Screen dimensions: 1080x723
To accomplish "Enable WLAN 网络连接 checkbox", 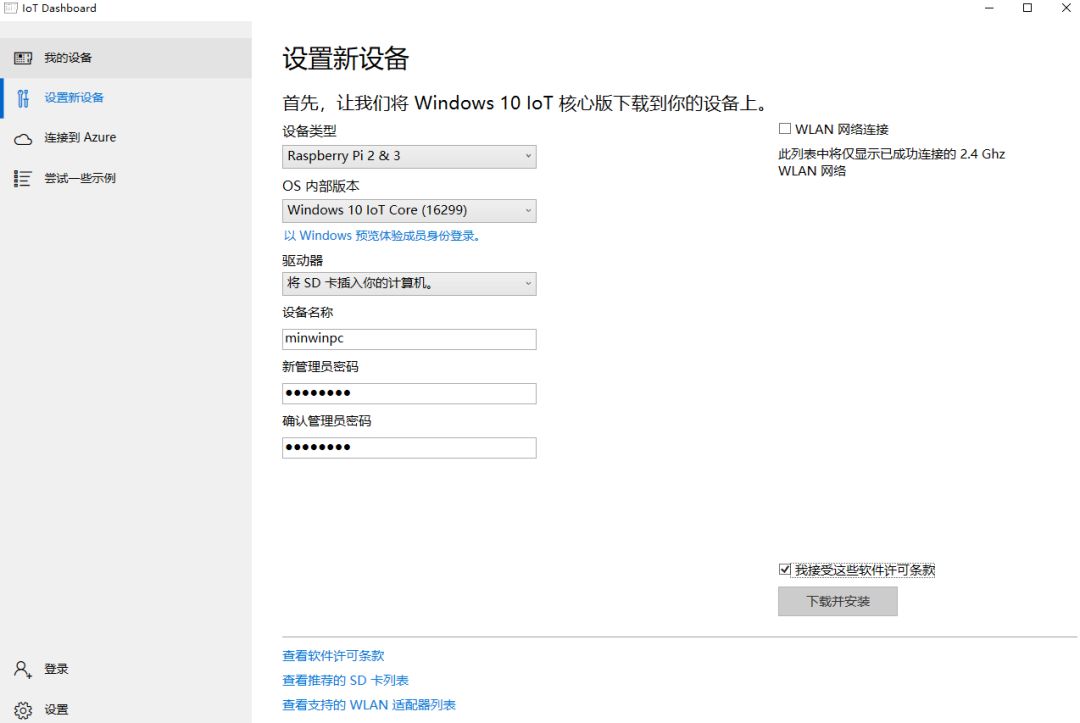I will pyautogui.click(x=785, y=129).
